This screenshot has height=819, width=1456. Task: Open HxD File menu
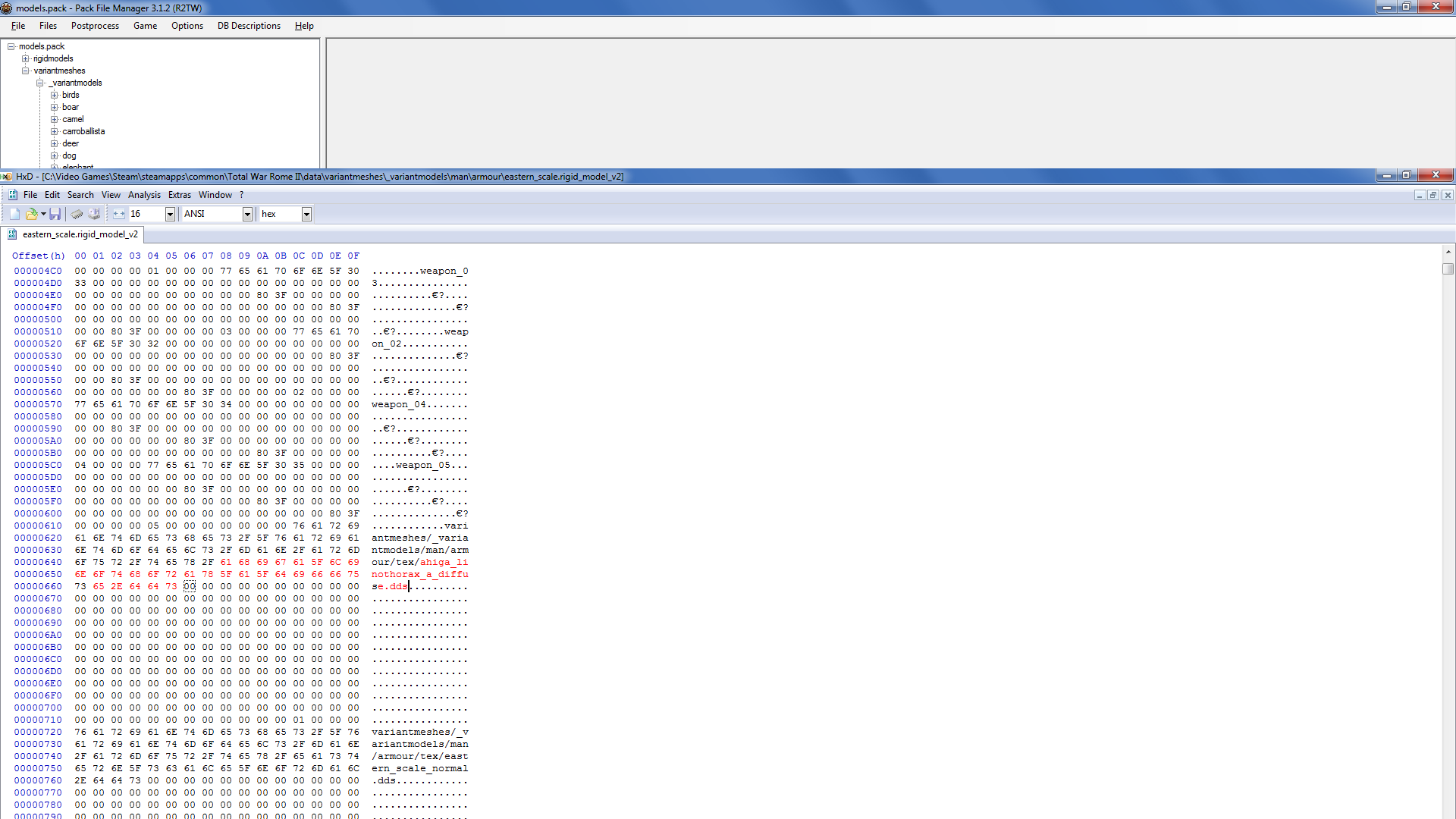[x=30, y=195]
